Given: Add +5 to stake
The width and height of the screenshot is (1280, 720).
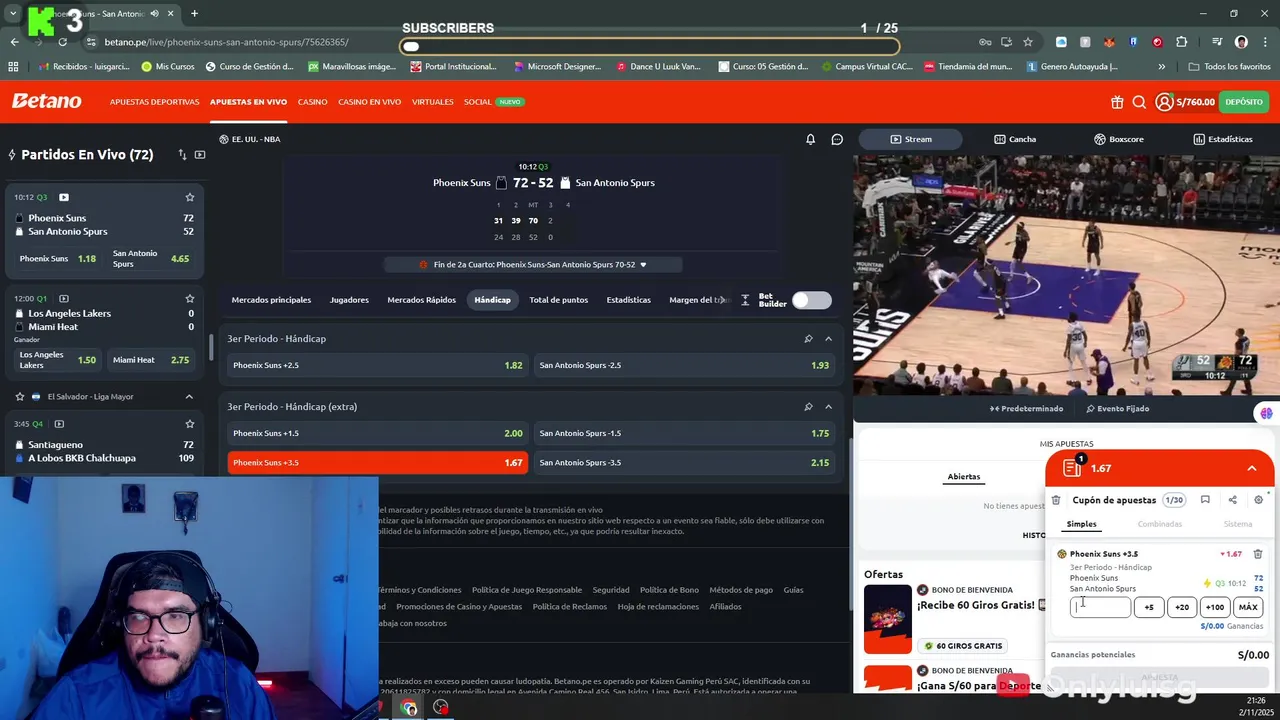Looking at the screenshot, I should [1149, 607].
